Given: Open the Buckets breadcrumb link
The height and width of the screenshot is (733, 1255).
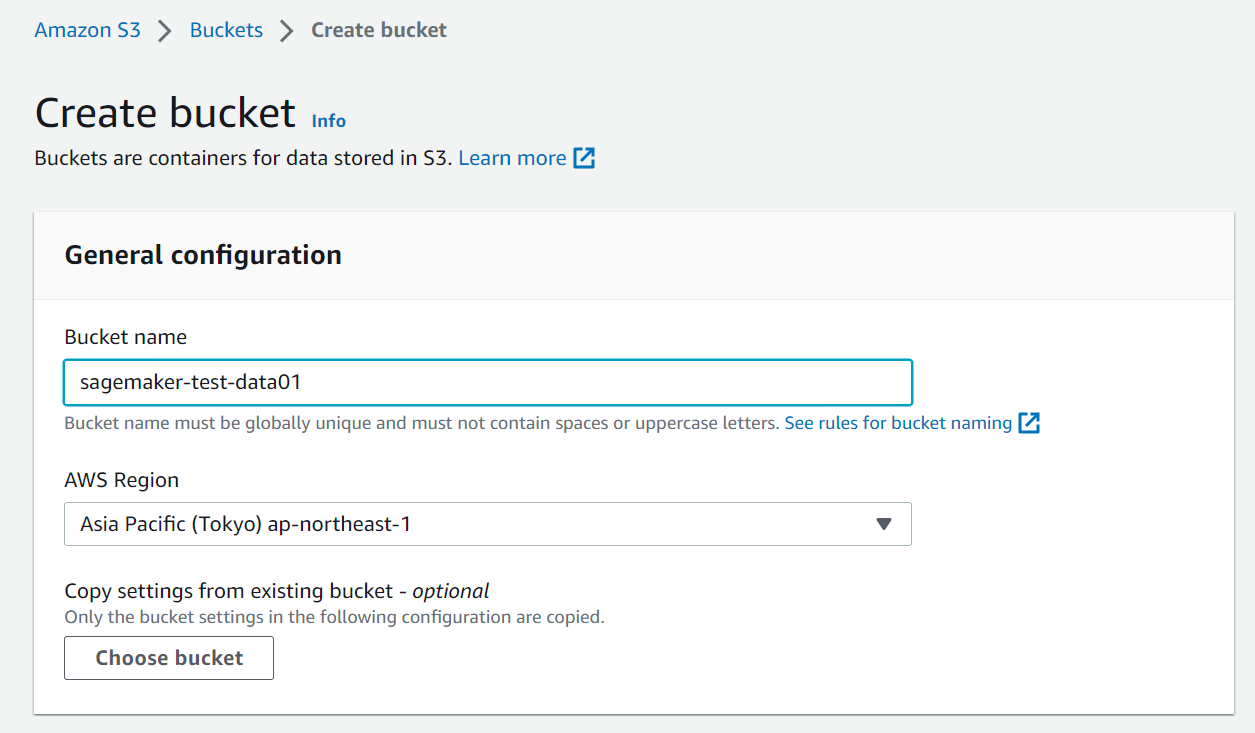Looking at the screenshot, I should 226,30.
